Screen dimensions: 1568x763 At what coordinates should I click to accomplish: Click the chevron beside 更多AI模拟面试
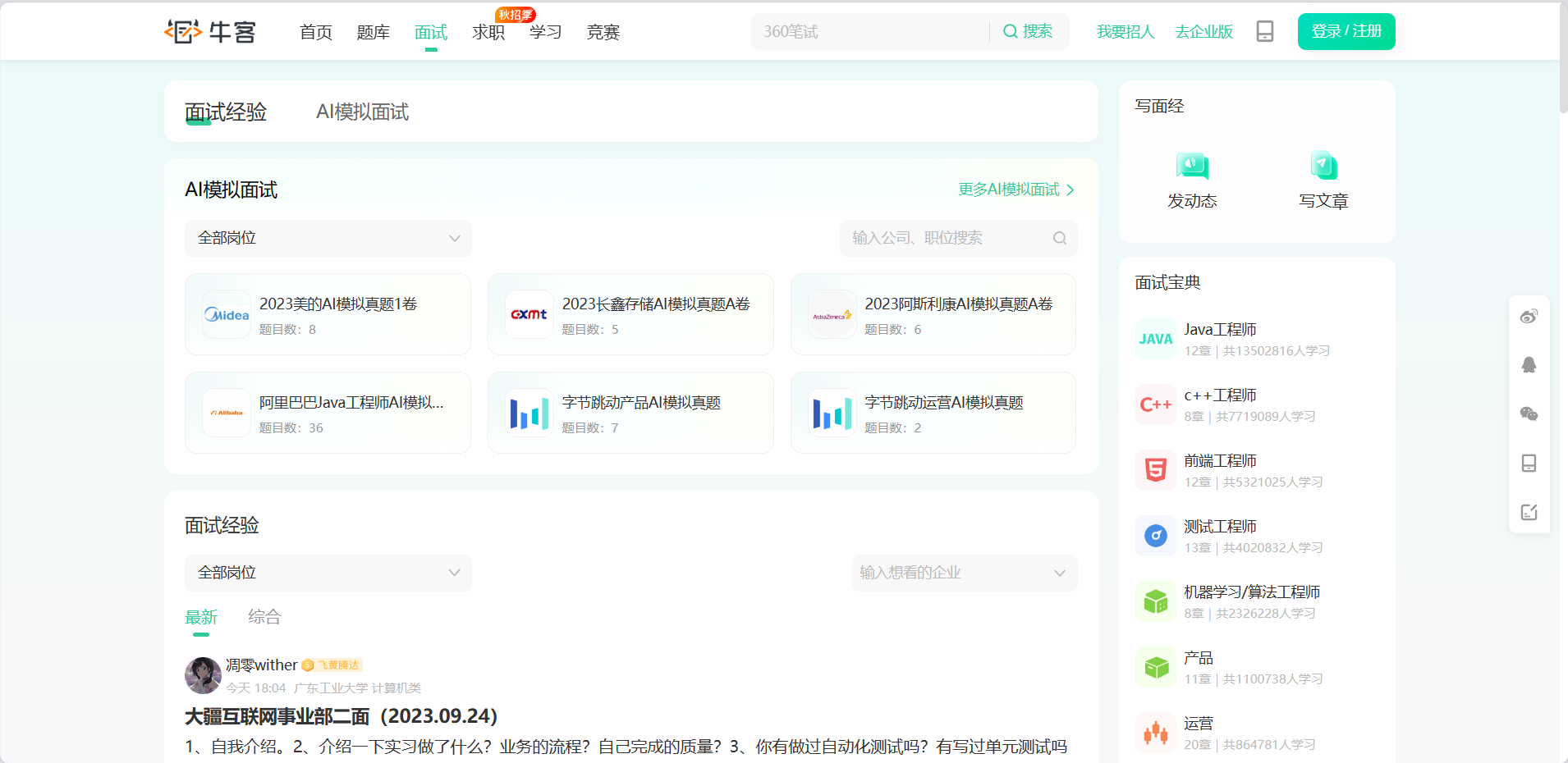click(x=1070, y=190)
